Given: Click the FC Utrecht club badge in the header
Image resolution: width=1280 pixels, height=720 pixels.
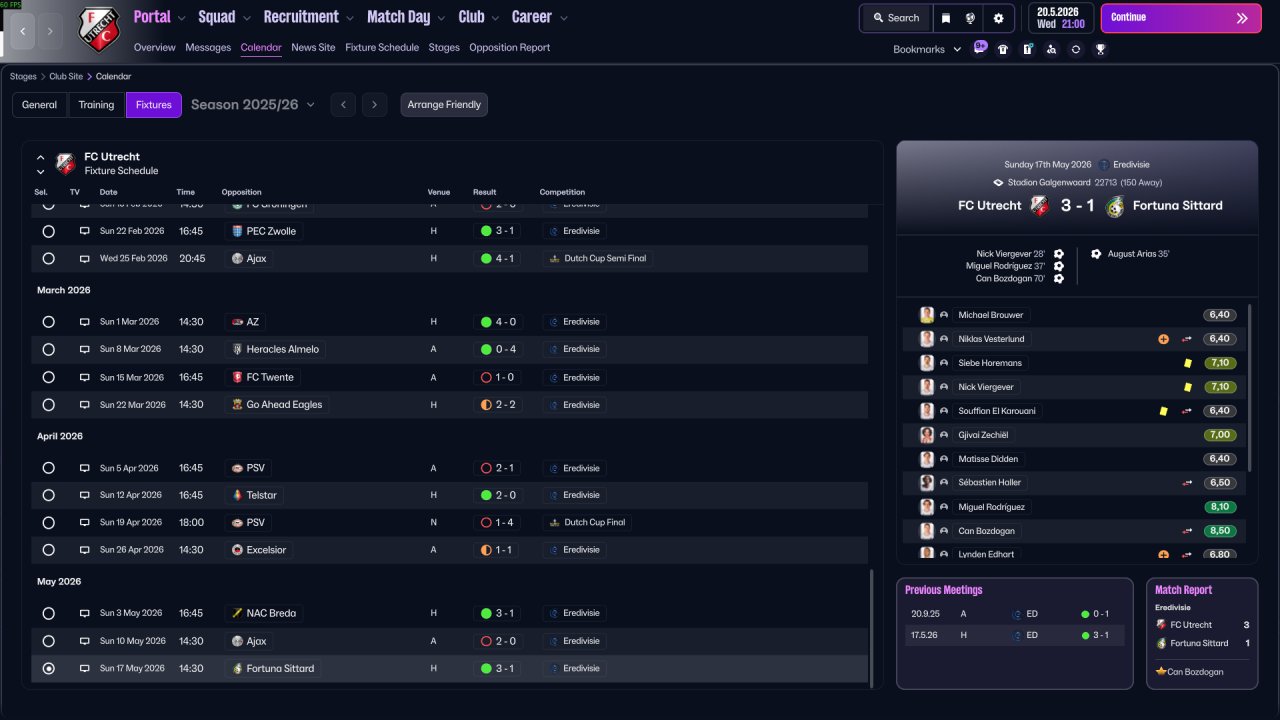Looking at the screenshot, I should [99, 29].
